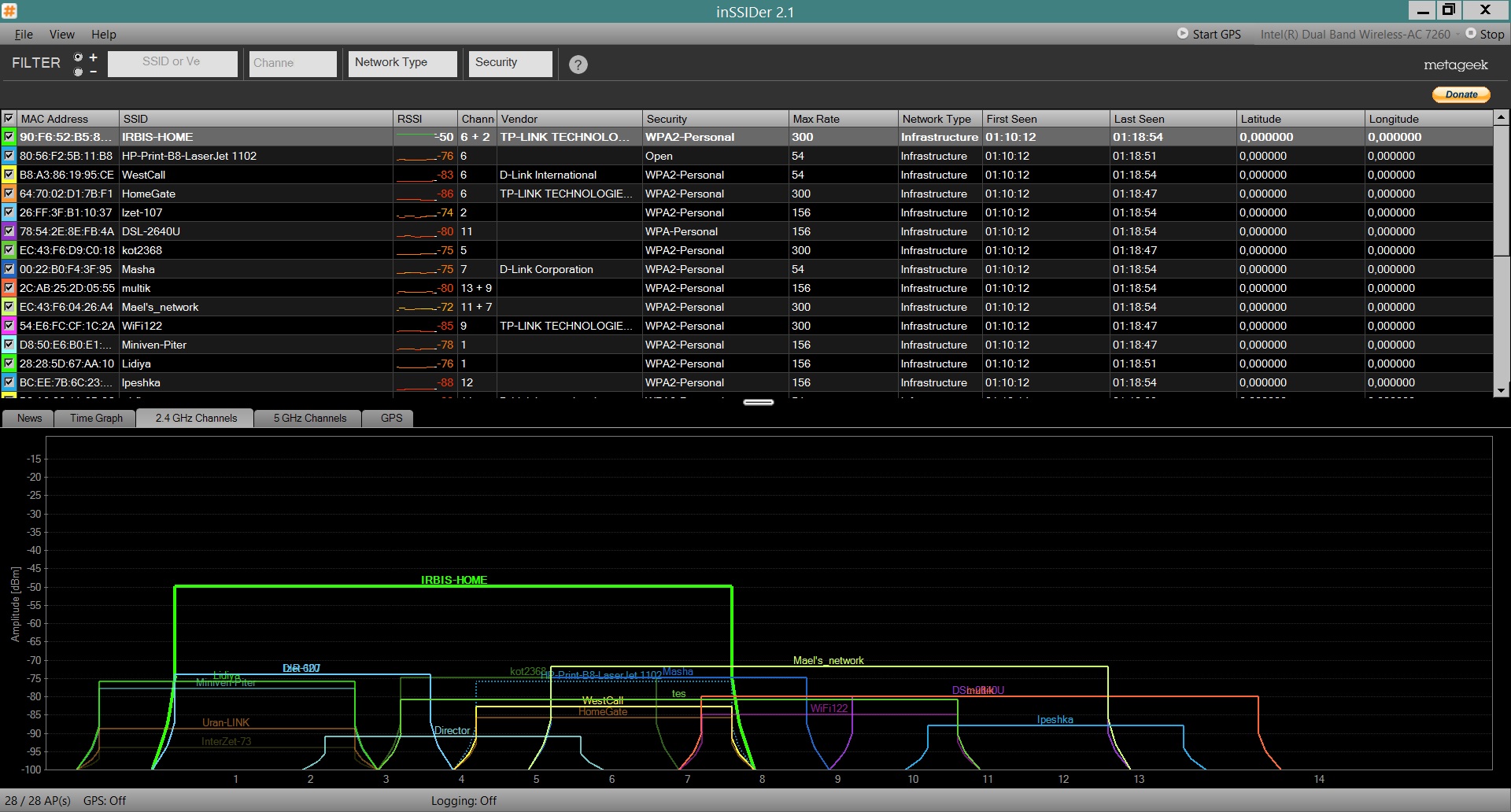Click the inSSIDer app icon in title bar

click(x=9, y=11)
